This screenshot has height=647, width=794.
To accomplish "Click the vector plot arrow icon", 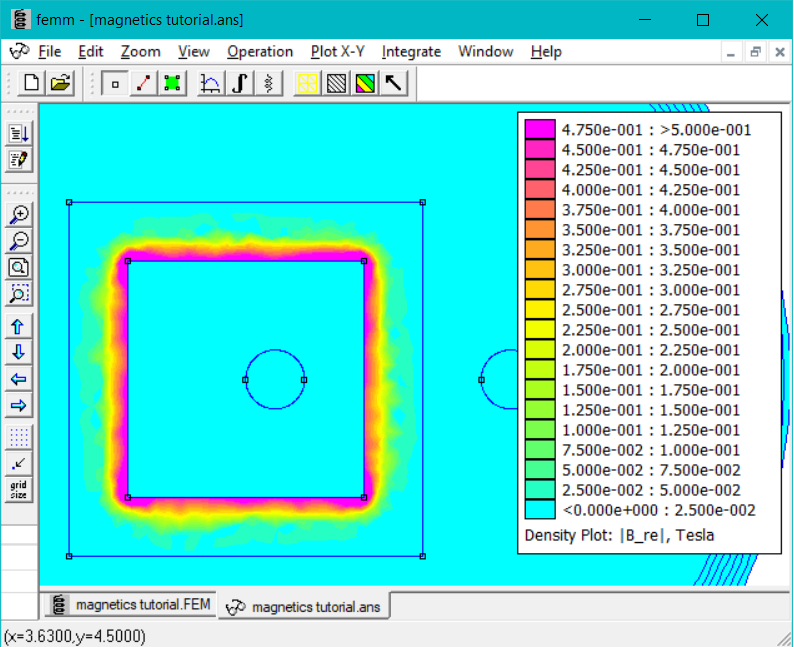I will [x=393, y=84].
